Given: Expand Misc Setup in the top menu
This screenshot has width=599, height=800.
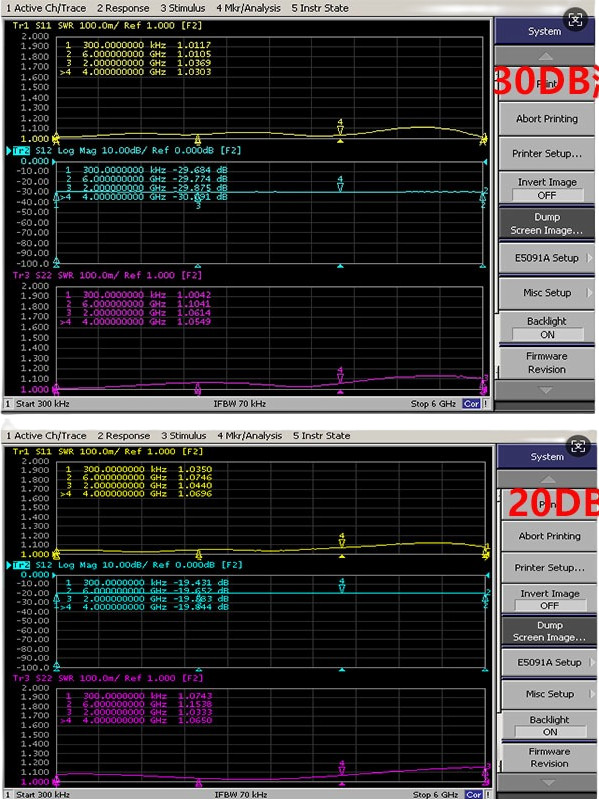Looking at the screenshot, I should [x=546, y=293].
